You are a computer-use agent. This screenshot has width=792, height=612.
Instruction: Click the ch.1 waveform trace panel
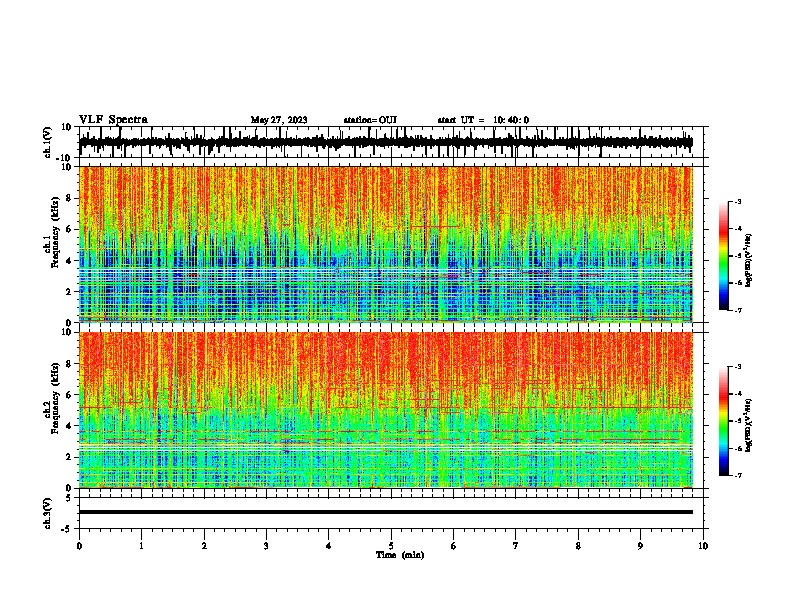(x=391, y=142)
